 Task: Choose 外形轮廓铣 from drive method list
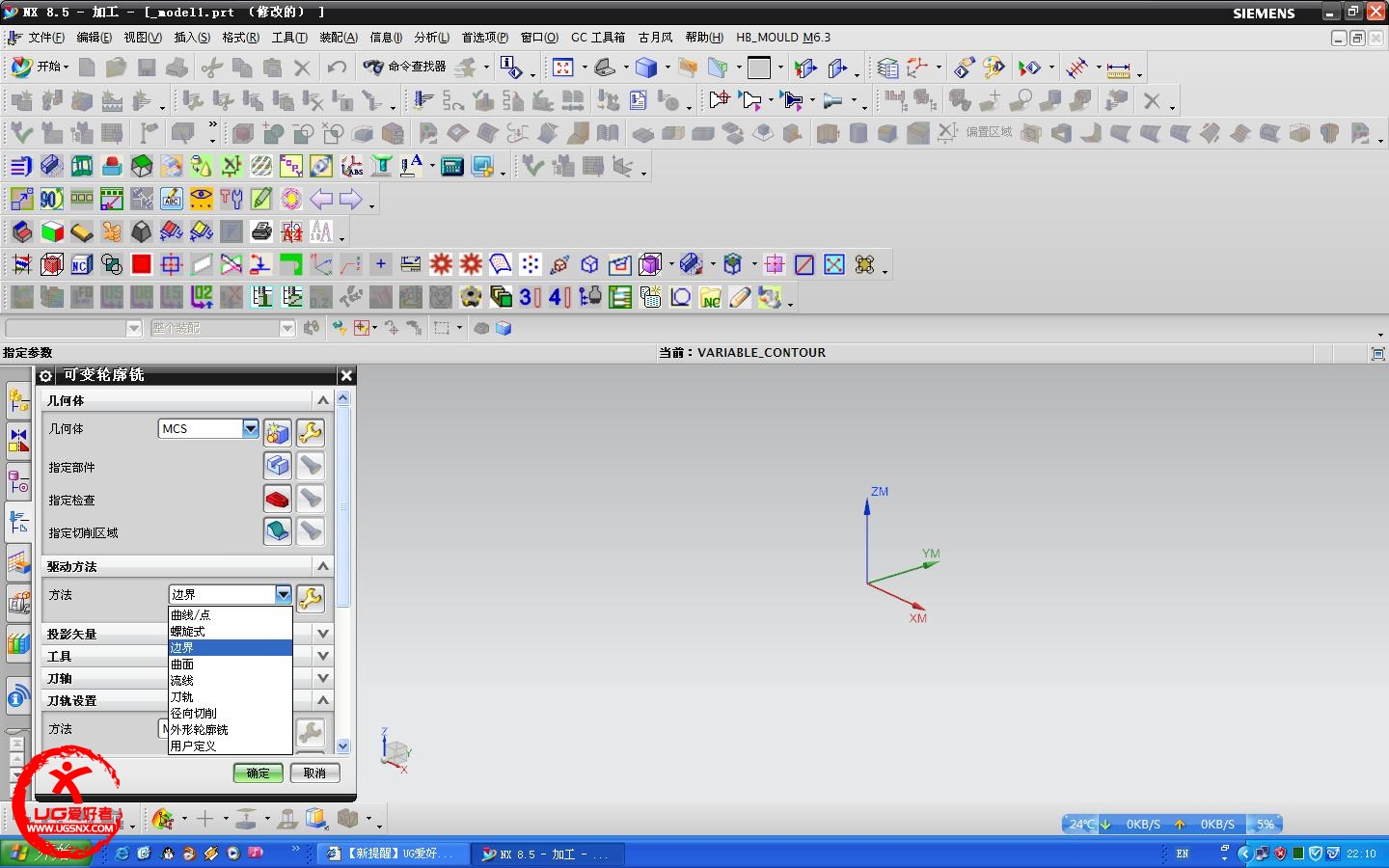coord(231,729)
